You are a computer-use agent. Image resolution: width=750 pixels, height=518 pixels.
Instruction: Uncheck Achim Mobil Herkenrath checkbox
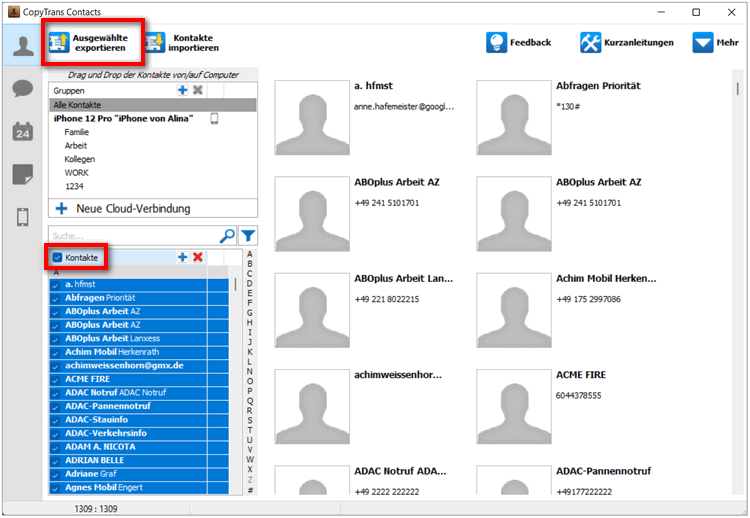55,352
